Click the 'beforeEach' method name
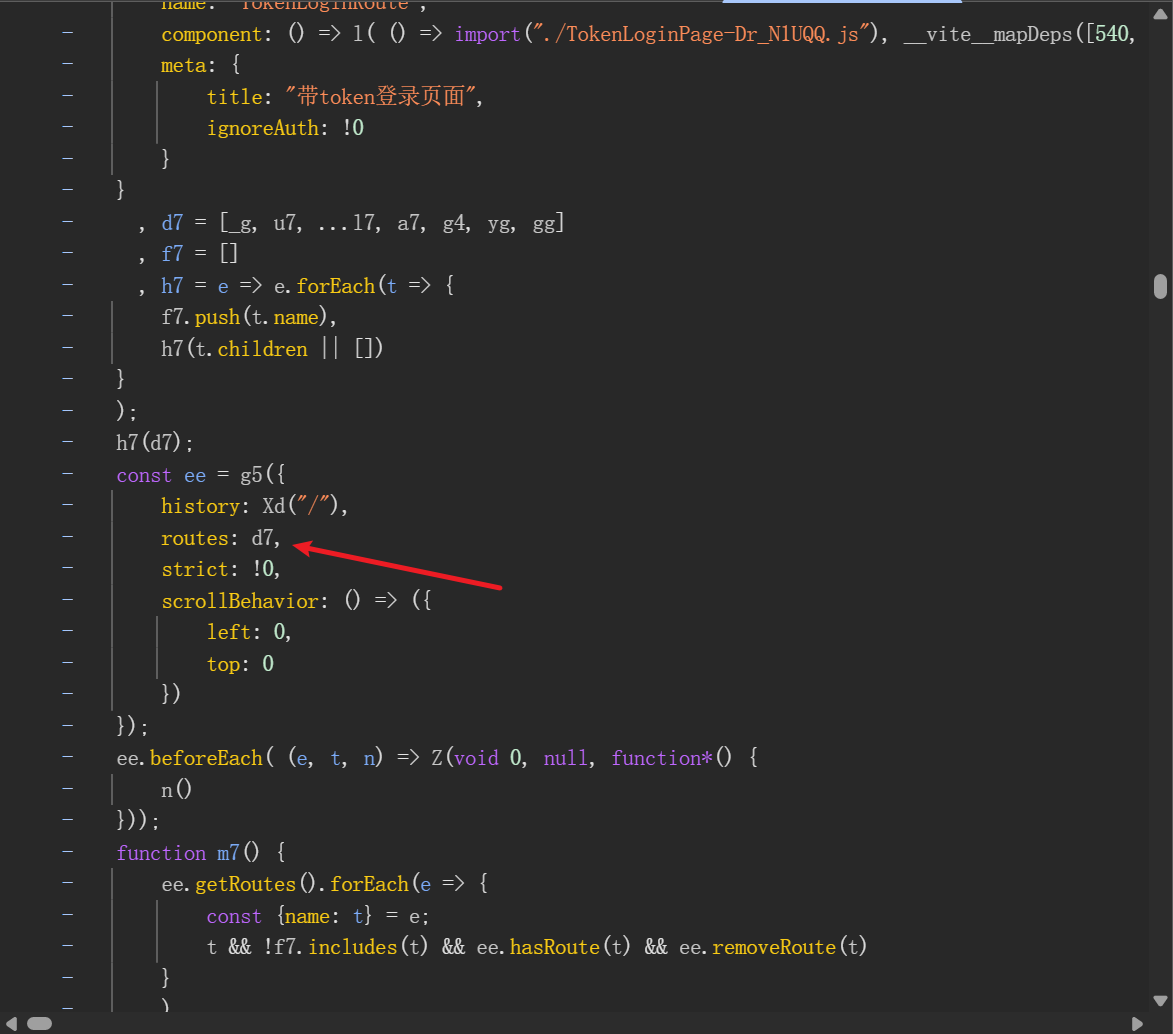Viewport: 1173px width, 1034px height. pyautogui.click(x=206, y=758)
